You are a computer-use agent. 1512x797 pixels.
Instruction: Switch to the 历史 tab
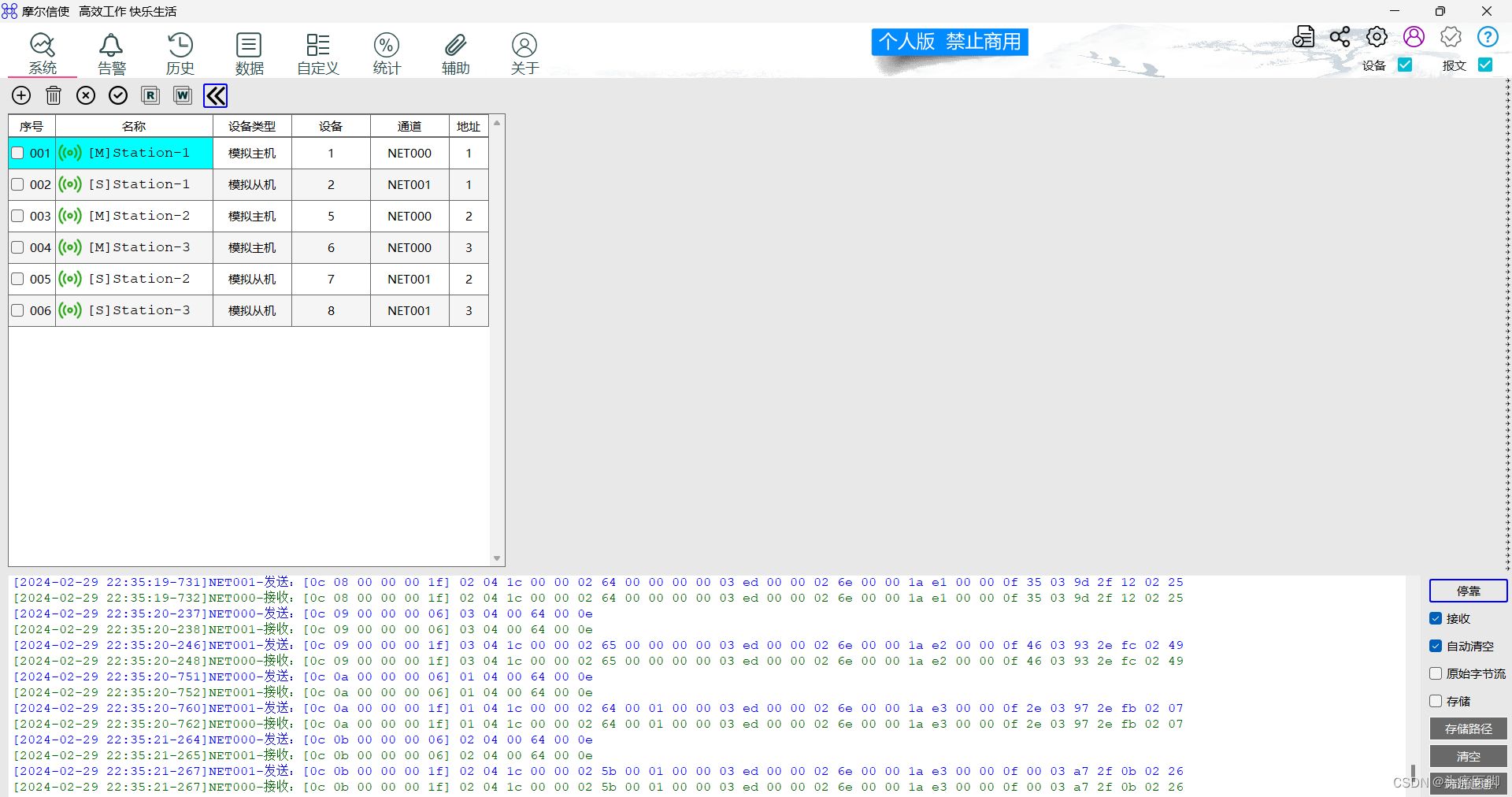180,52
